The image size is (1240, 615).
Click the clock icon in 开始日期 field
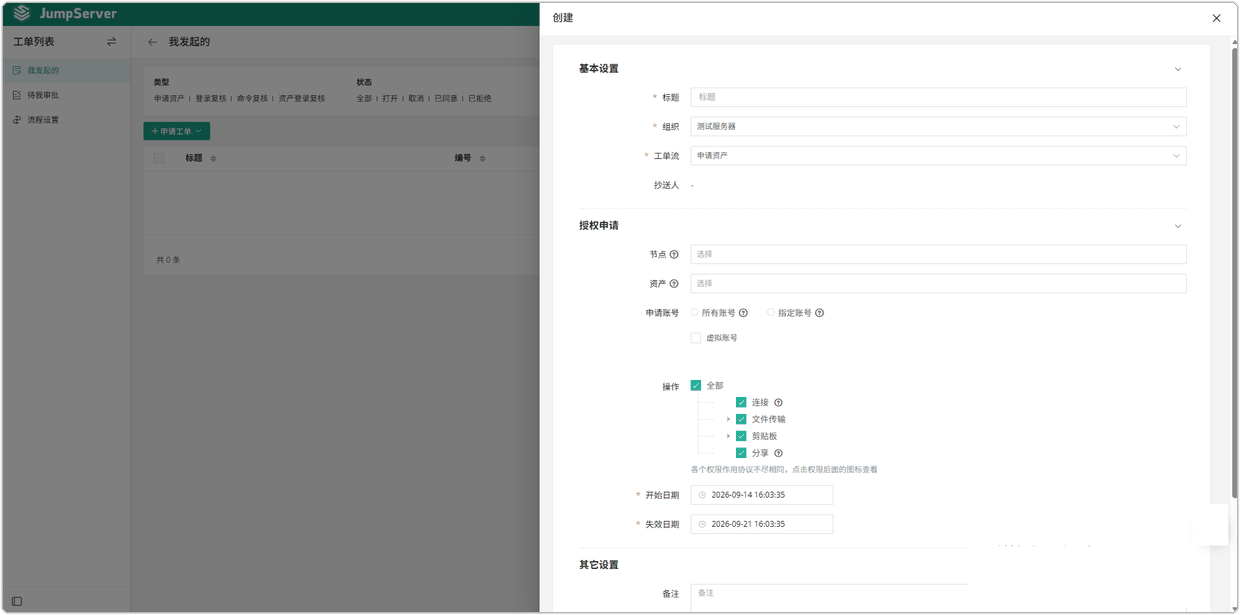coord(702,495)
